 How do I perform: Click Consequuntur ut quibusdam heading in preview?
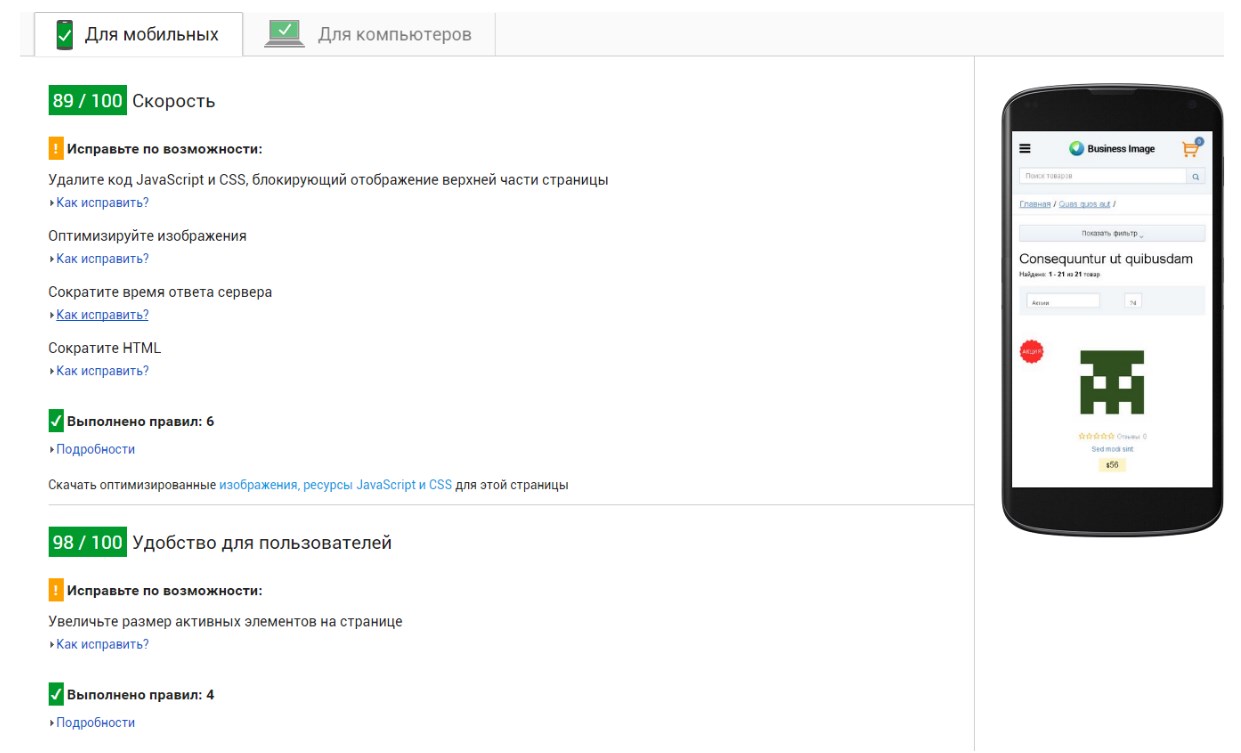pyautogui.click(x=1106, y=259)
